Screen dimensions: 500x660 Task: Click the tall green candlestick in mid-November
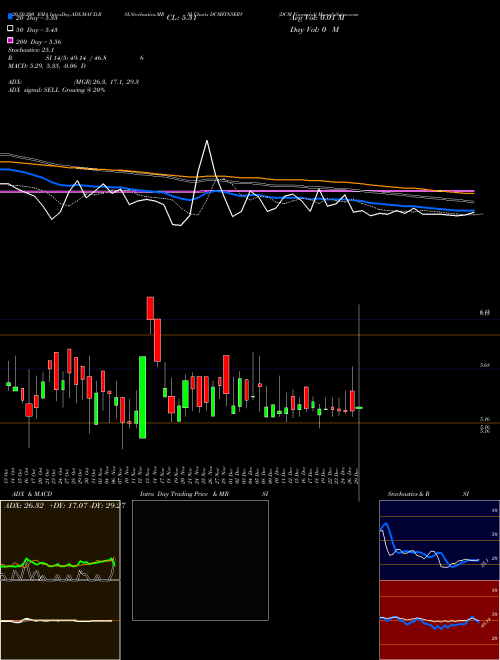(x=142, y=397)
